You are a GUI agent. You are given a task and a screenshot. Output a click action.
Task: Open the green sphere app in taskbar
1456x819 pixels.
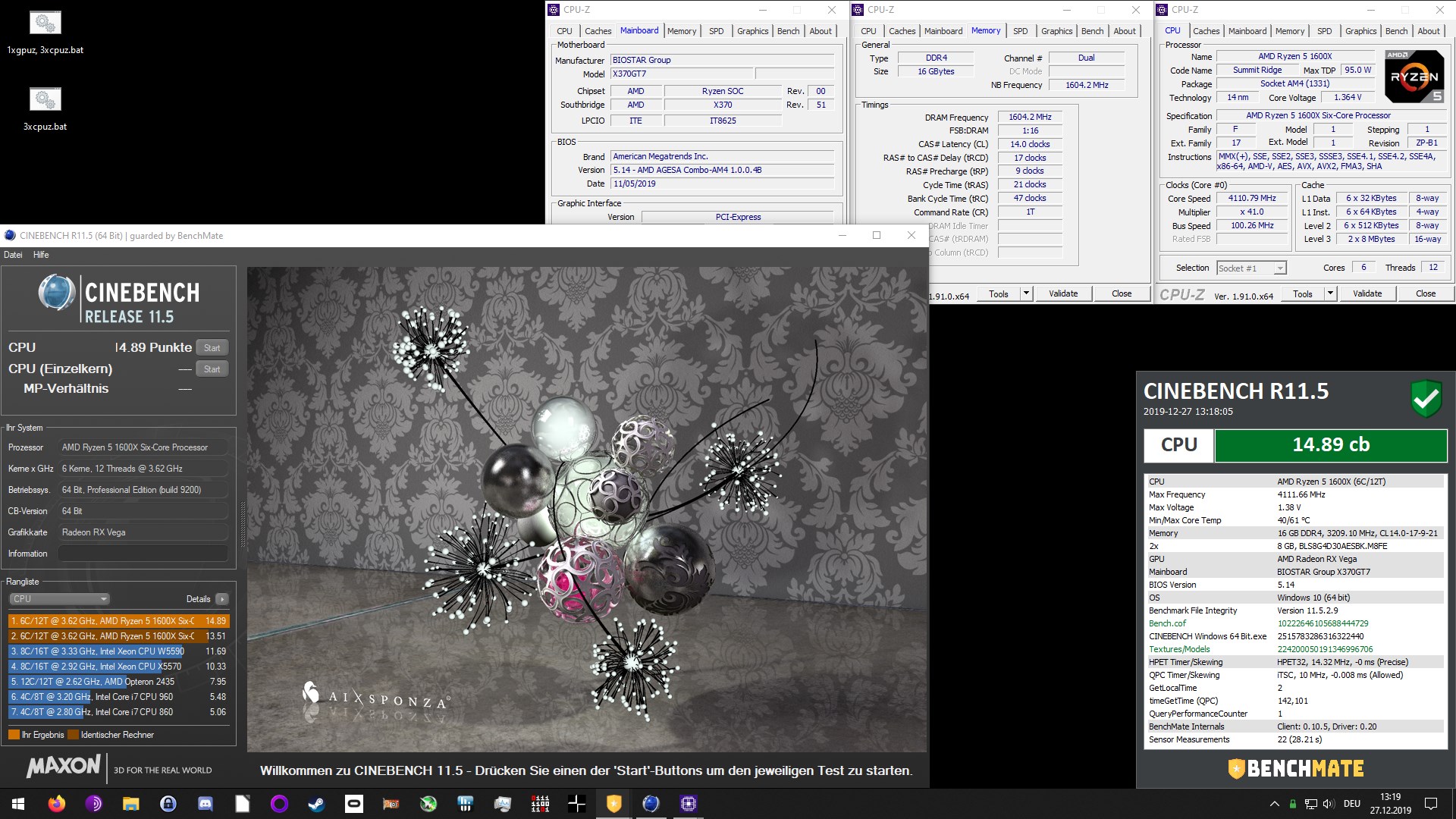(x=428, y=804)
